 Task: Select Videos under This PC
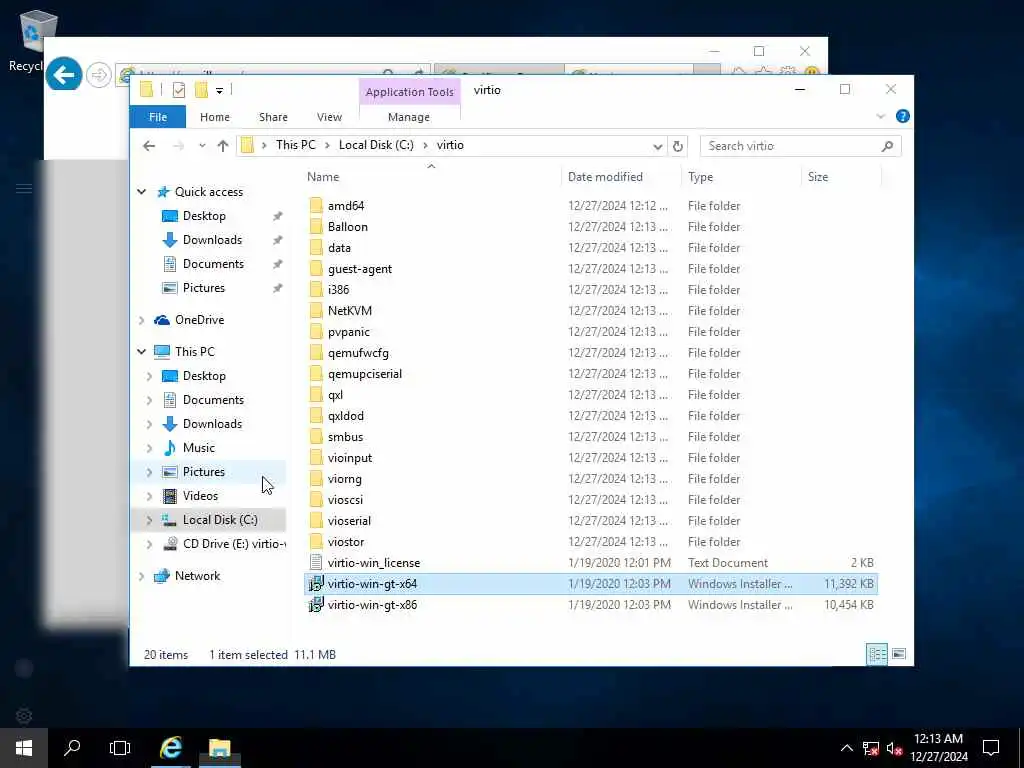[200, 496]
